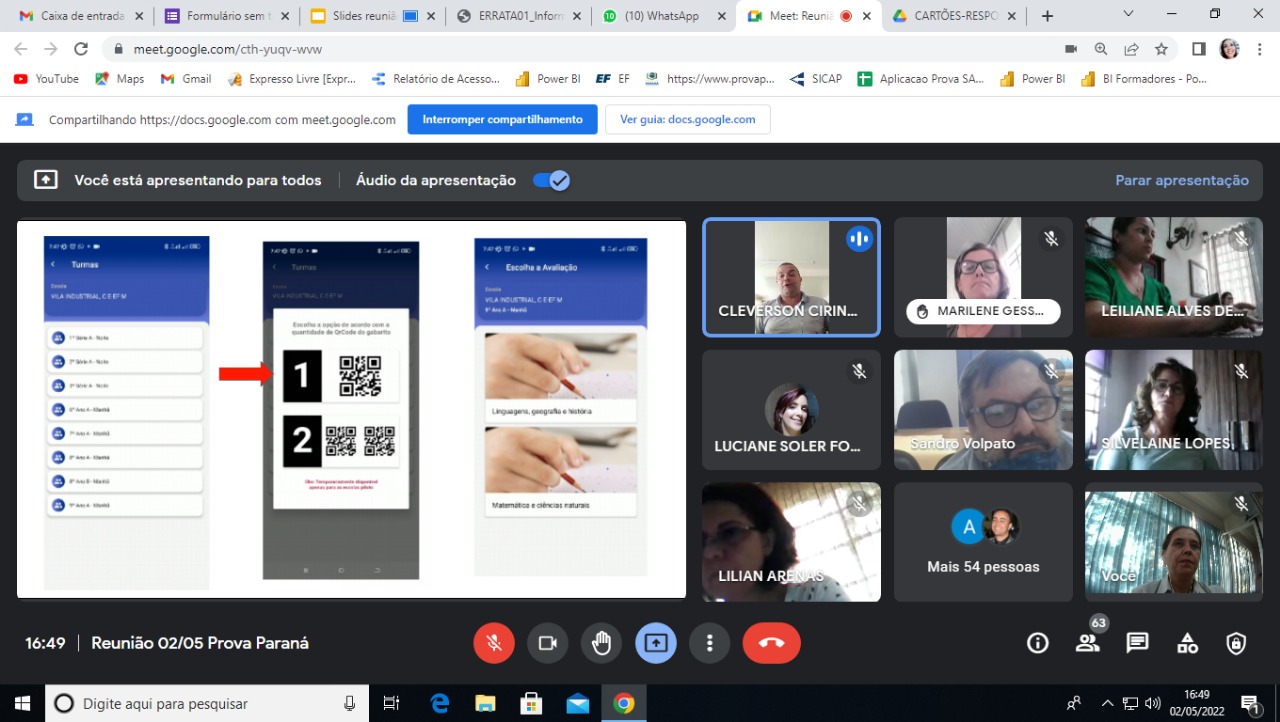Viewport: 1280px width, 722px height.
Task: Click Windows search box
Action: [x=207, y=703]
